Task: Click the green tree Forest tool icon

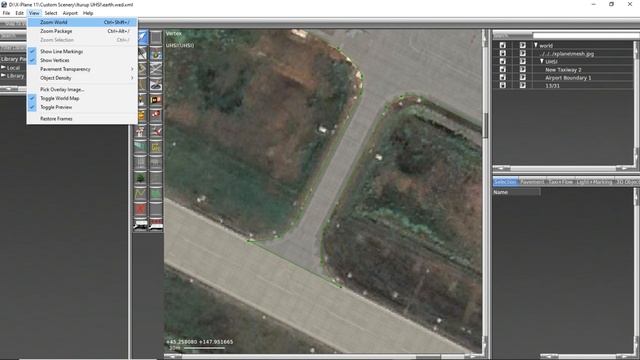Action: [140, 178]
